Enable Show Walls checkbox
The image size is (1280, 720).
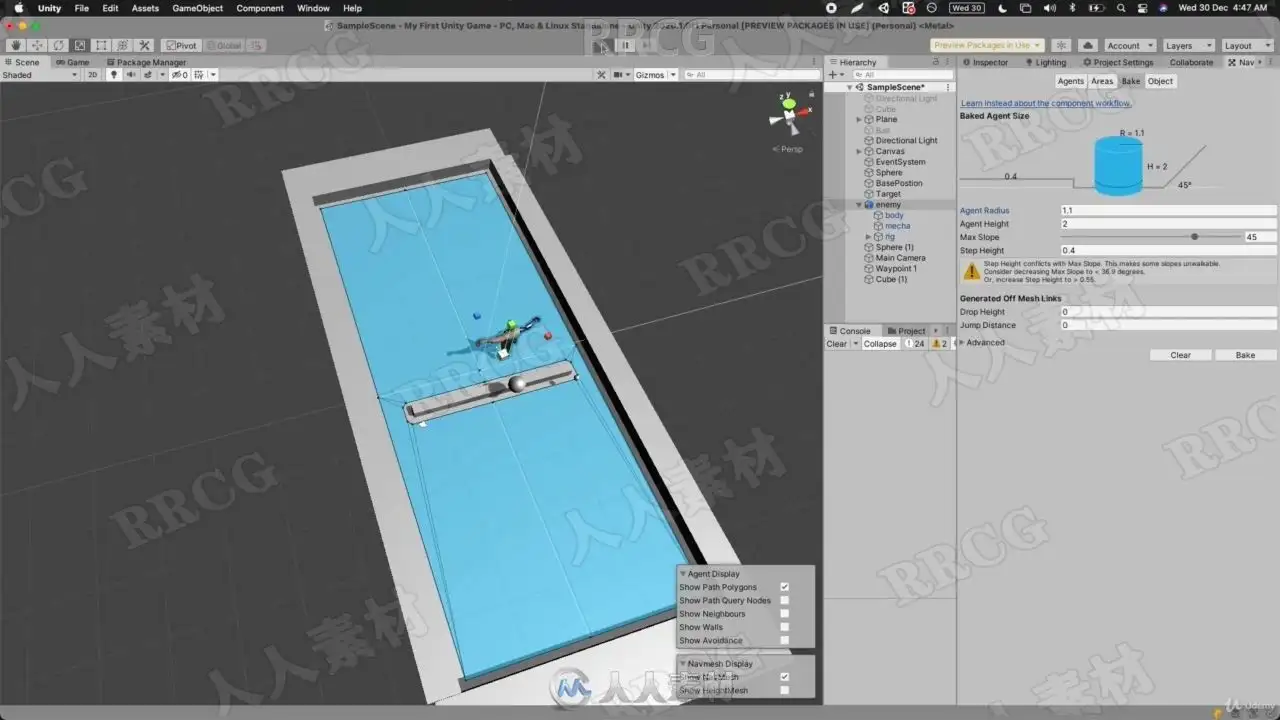[784, 627]
